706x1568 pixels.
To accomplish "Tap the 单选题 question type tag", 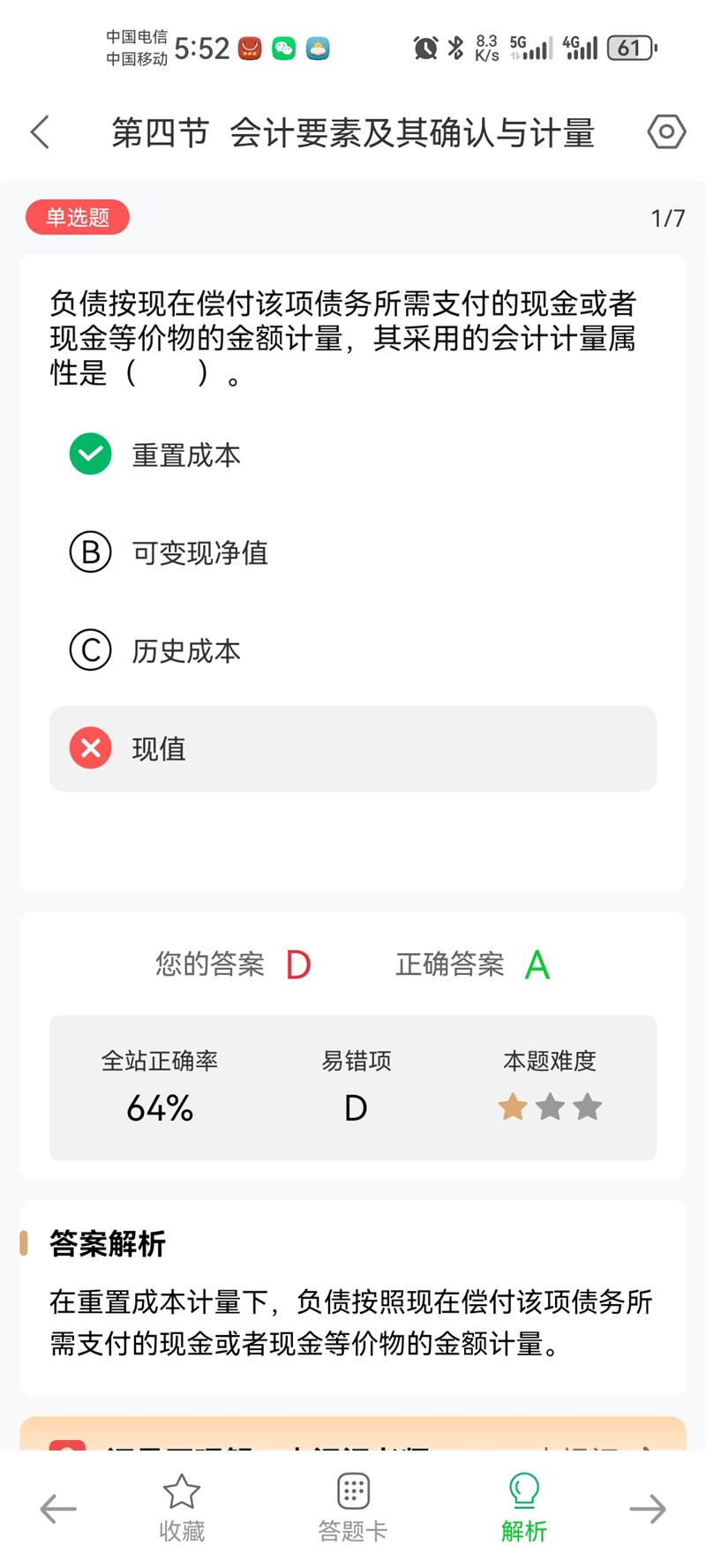I will pos(78,217).
